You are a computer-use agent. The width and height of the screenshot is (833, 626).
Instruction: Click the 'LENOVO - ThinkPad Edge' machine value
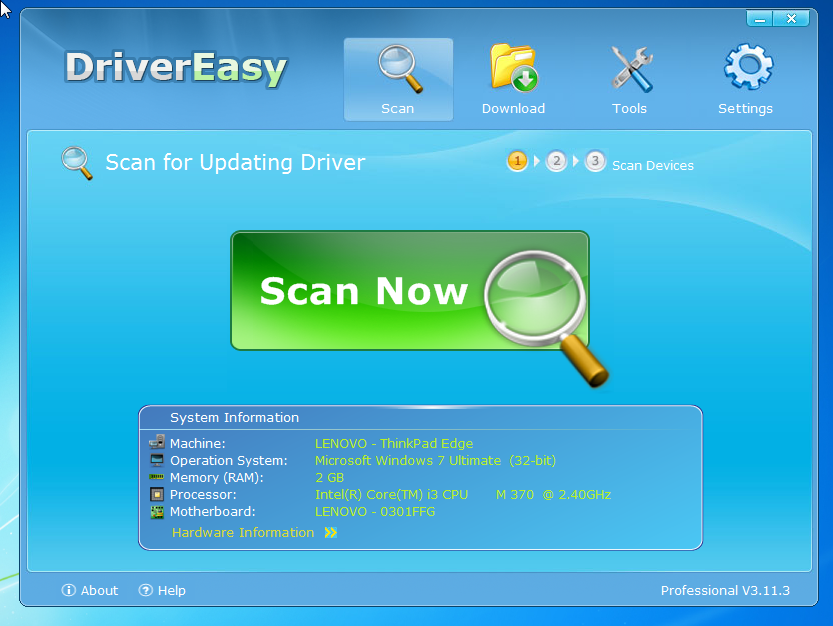point(394,444)
